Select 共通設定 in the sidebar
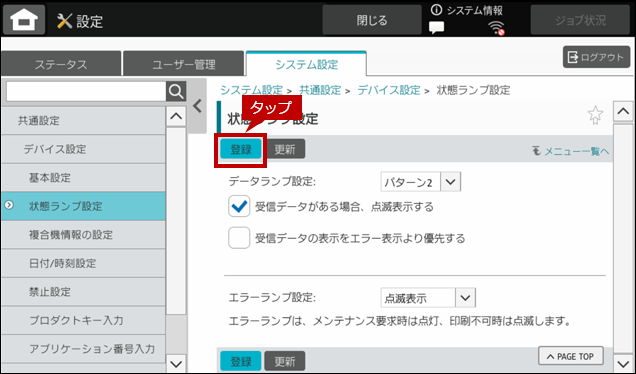 click(x=83, y=120)
